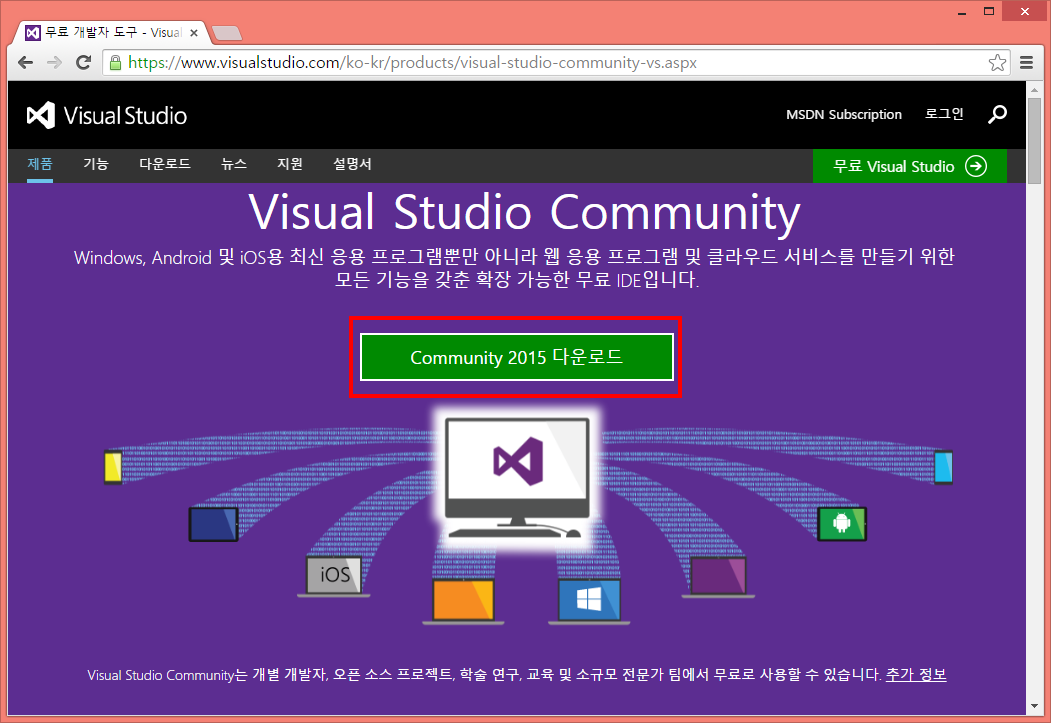Select the 제품 navigation item
Viewport: 1051px width, 723px height.
pyautogui.click(x=40, y=164)
